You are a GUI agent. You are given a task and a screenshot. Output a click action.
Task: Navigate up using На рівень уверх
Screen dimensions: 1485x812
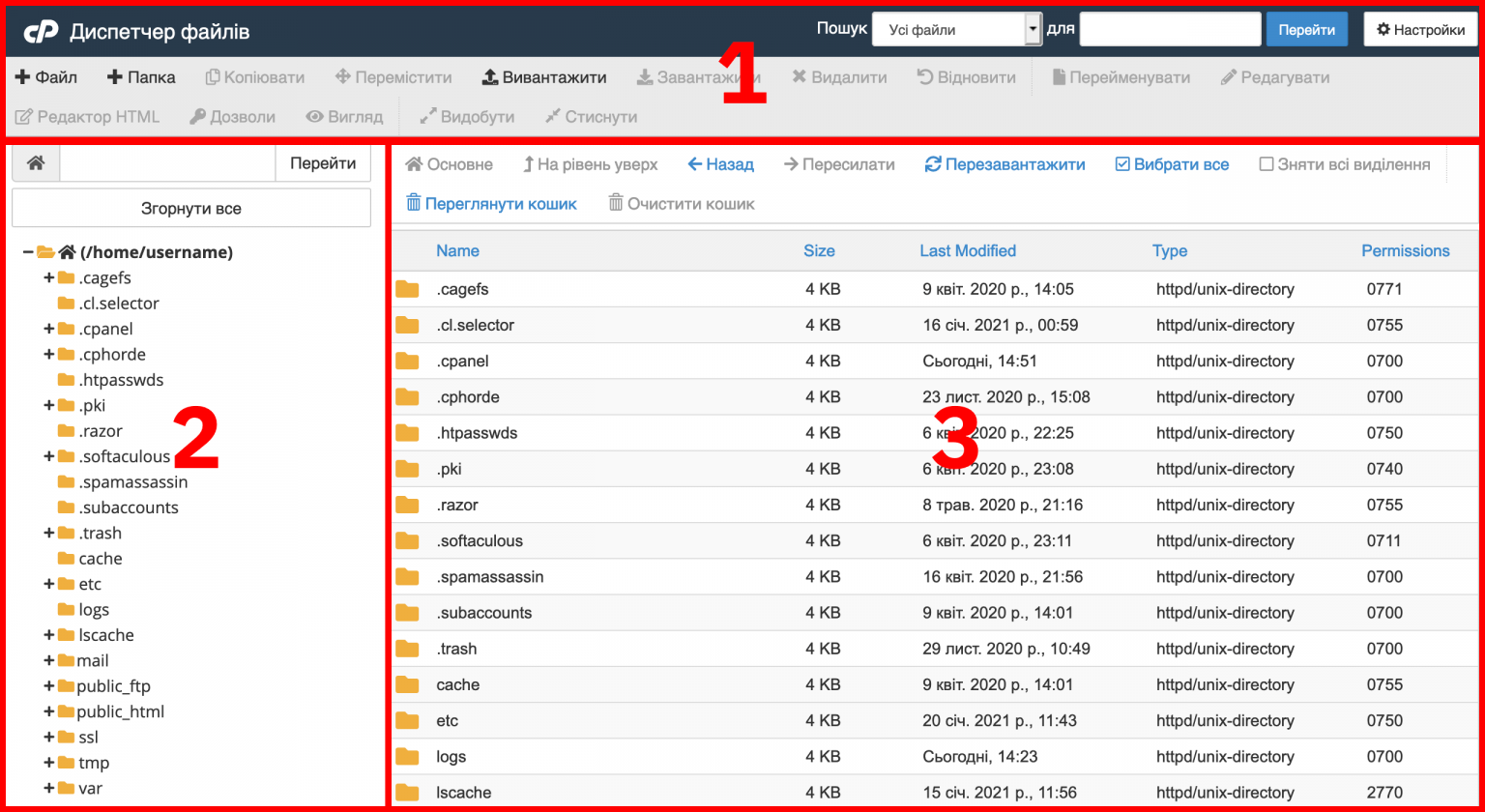tap(590, 164)
